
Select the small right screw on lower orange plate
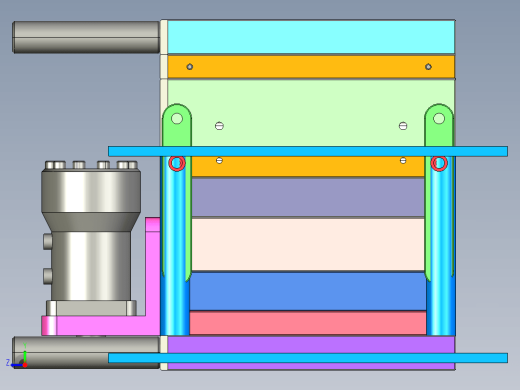(x=403, y=160)
